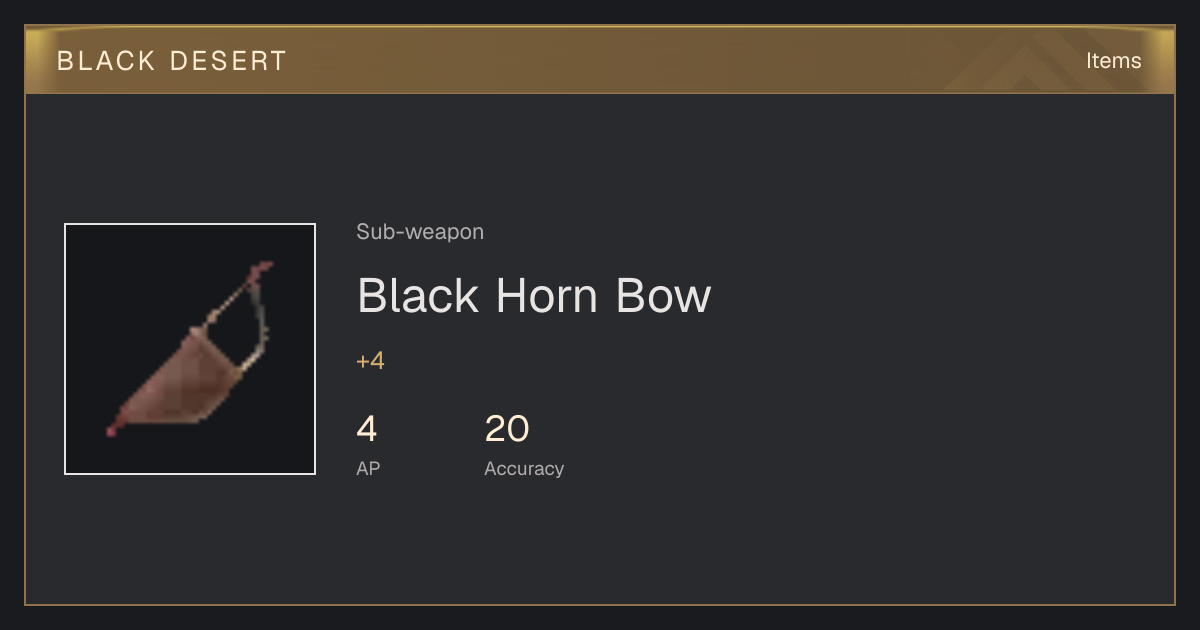Click the AP value 4
This screenshot has height=630, width=1200.
[x=367, y=429]
